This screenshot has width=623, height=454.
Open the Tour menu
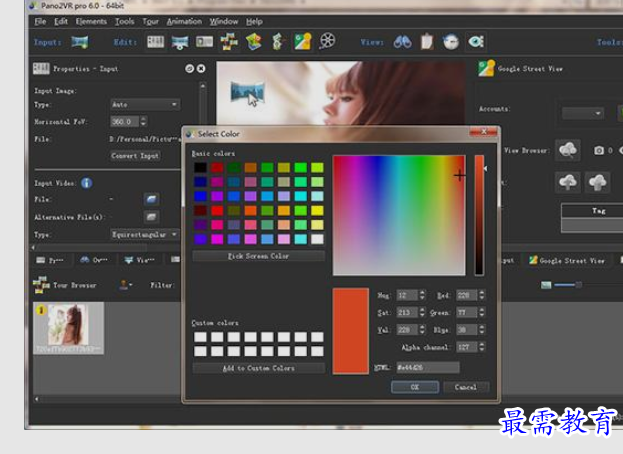(151, 21)
